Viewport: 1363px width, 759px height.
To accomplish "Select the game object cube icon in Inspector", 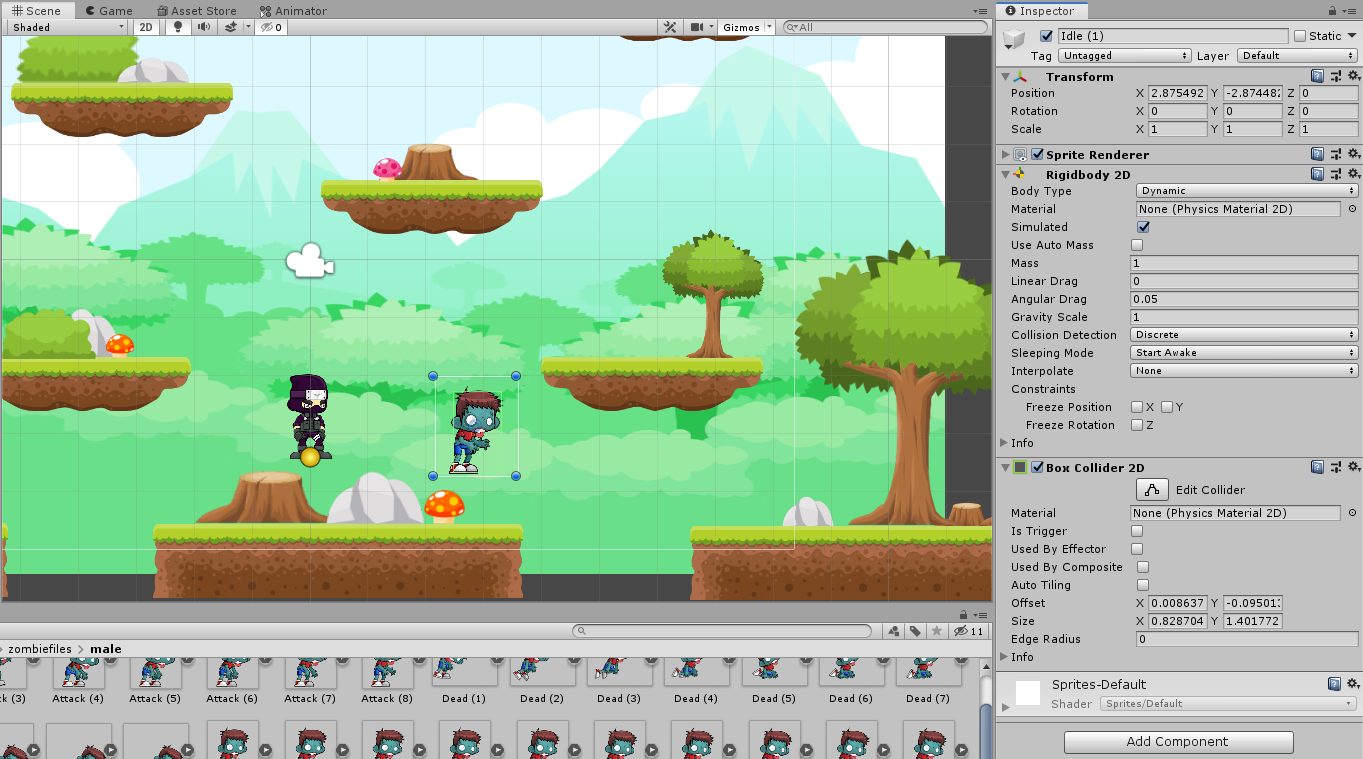I will tap(1015, 40).
